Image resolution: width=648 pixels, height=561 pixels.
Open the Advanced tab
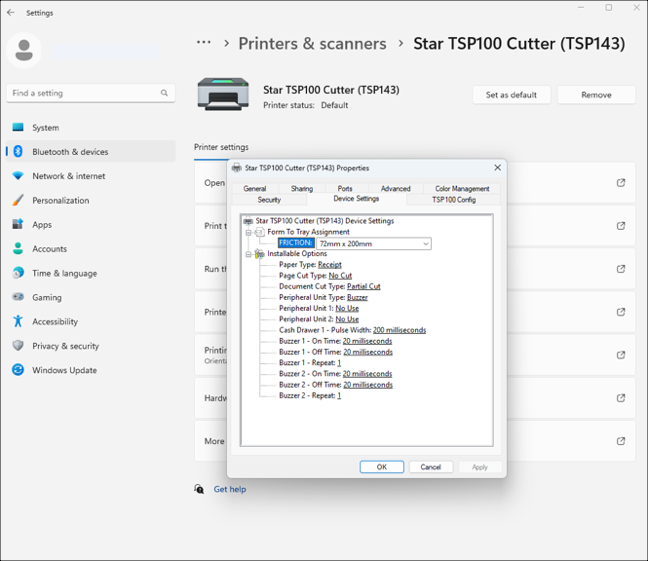tap(395, 189)
